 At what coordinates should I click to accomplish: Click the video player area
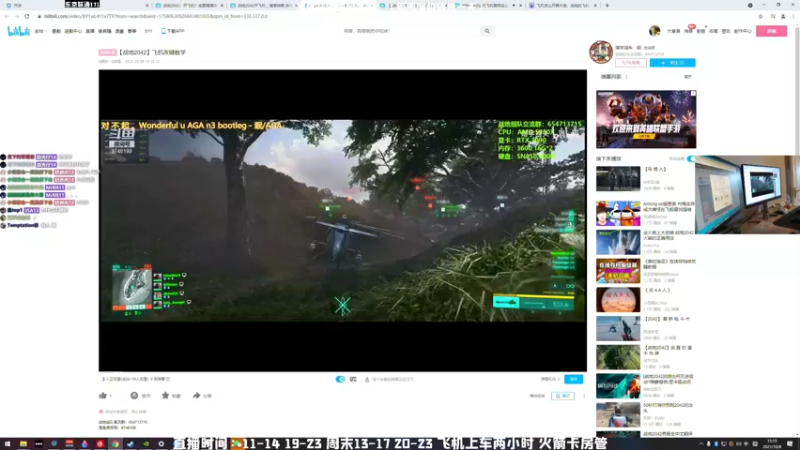click(342, 220)
